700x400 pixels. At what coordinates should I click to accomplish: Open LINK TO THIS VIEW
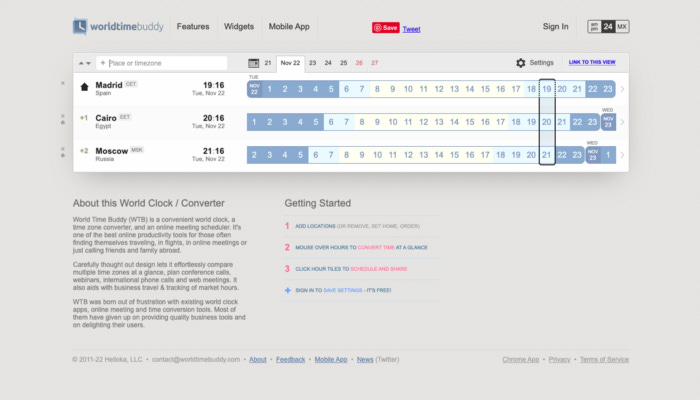(592, 62)
